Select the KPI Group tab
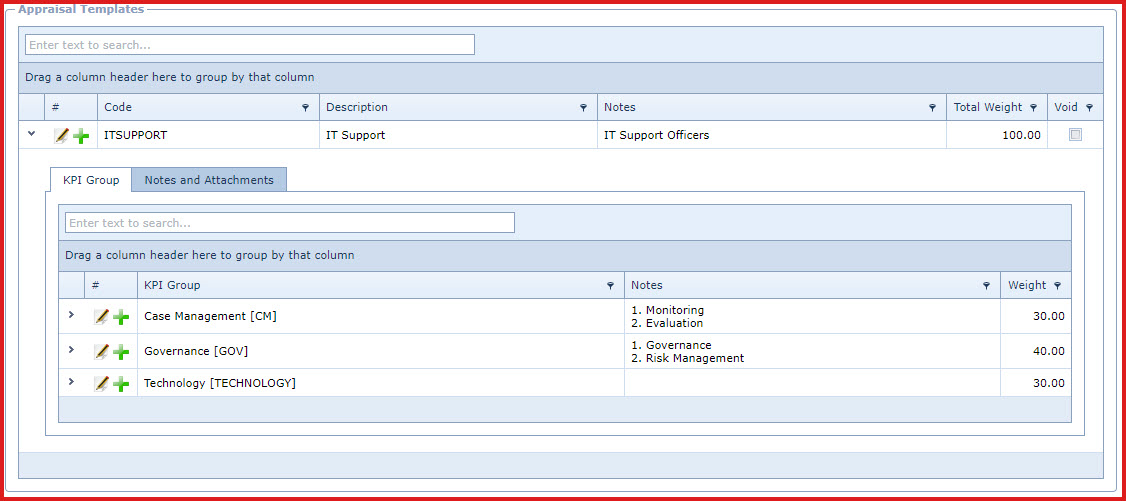Screen dimensions: 1126x501 tap(90, 180)
